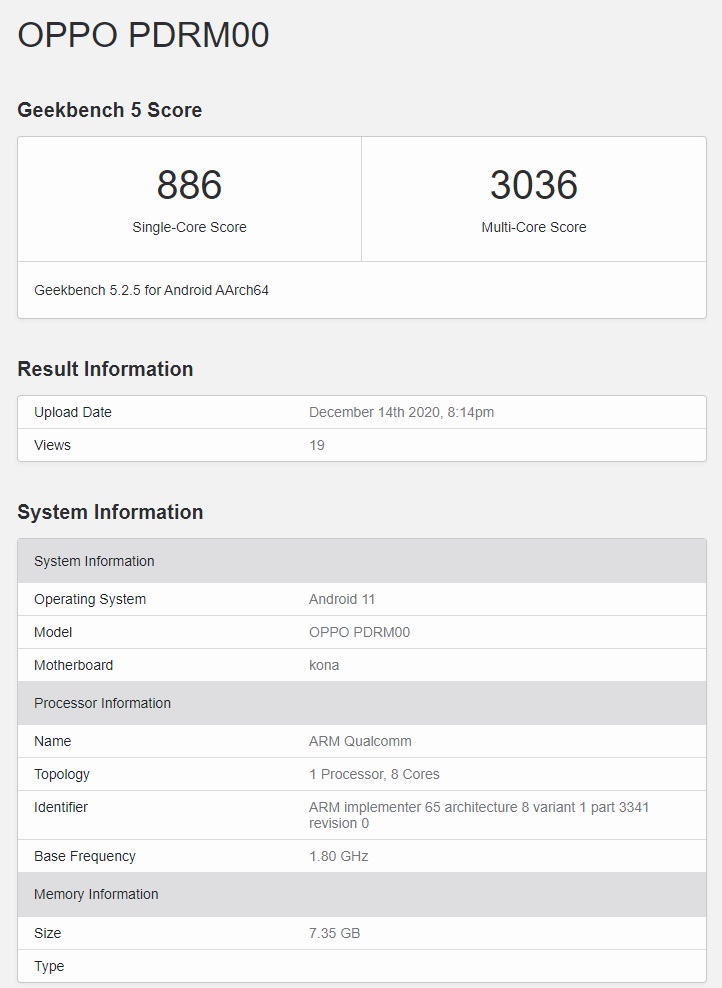722x988 pixels.
Task: Click the Upload Date label
Action: [72, 412]
